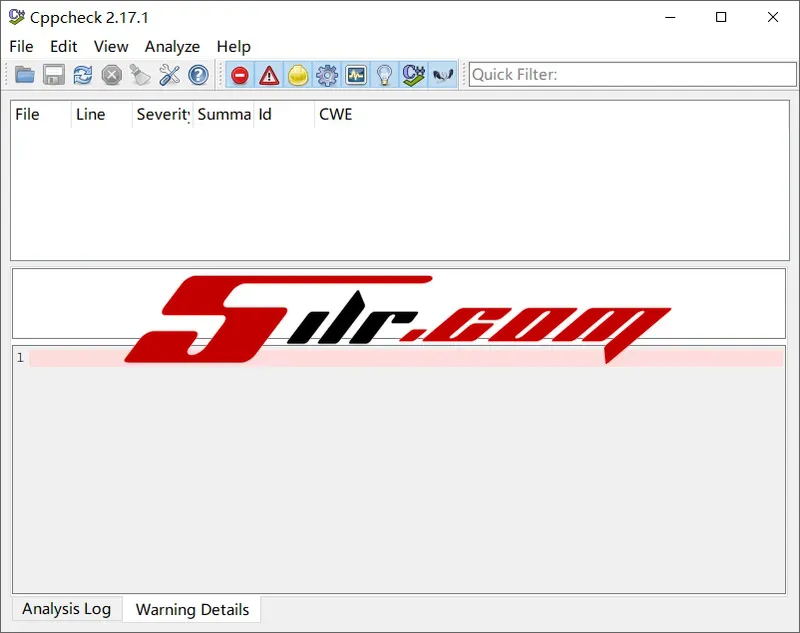
Task: Toggle the information filter (lightbulb icon)
Action: point(385,75)
